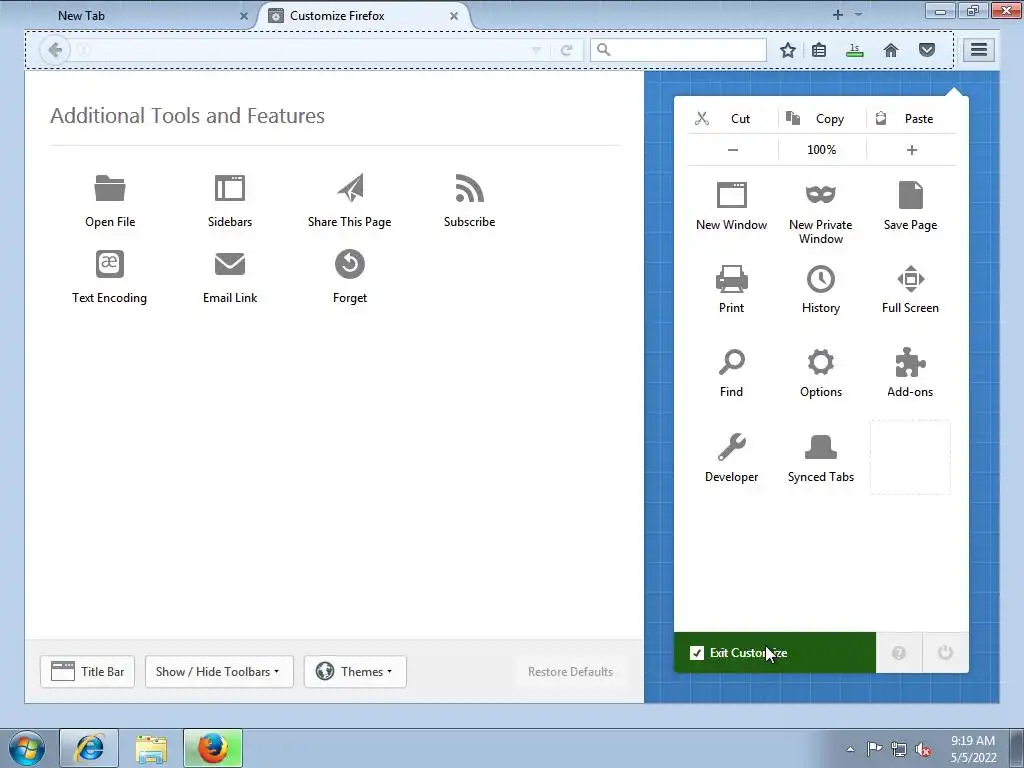Click the Restore Defaults button
The image size is (1024, 768).
(x=570, y=672)
